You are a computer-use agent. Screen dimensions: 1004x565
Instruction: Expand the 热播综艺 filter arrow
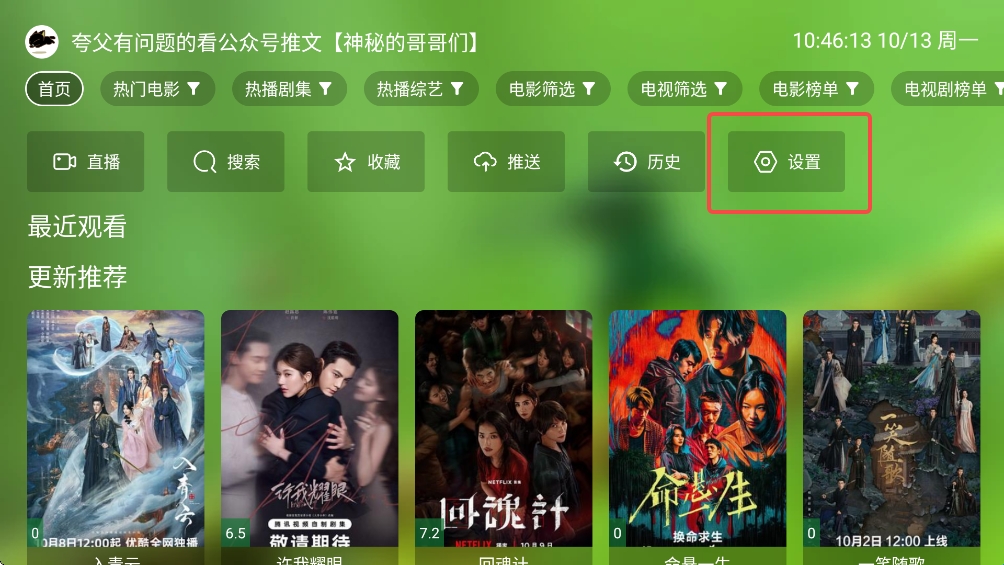(x=457, y=89)
